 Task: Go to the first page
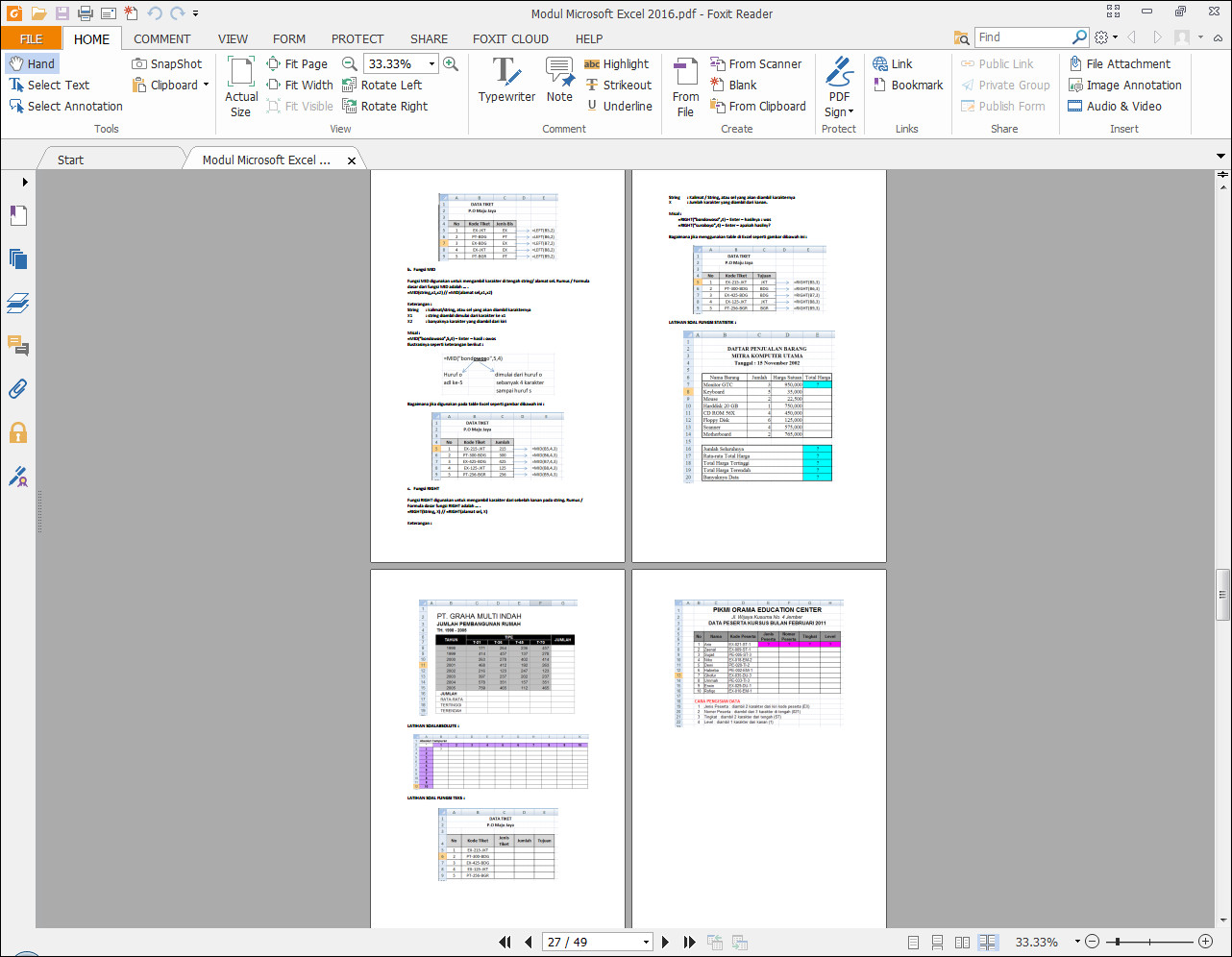pos(505,942)
